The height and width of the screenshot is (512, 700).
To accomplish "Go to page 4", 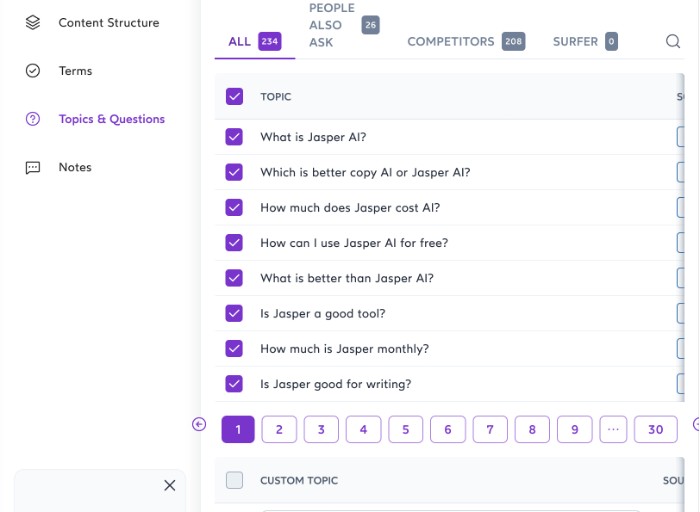I will coord(363,429).
